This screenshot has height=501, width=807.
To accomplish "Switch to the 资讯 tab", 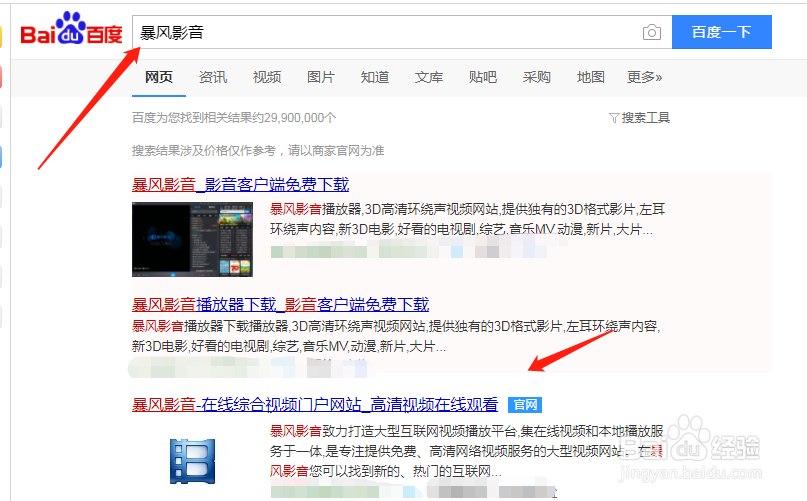I will point(213,77).
